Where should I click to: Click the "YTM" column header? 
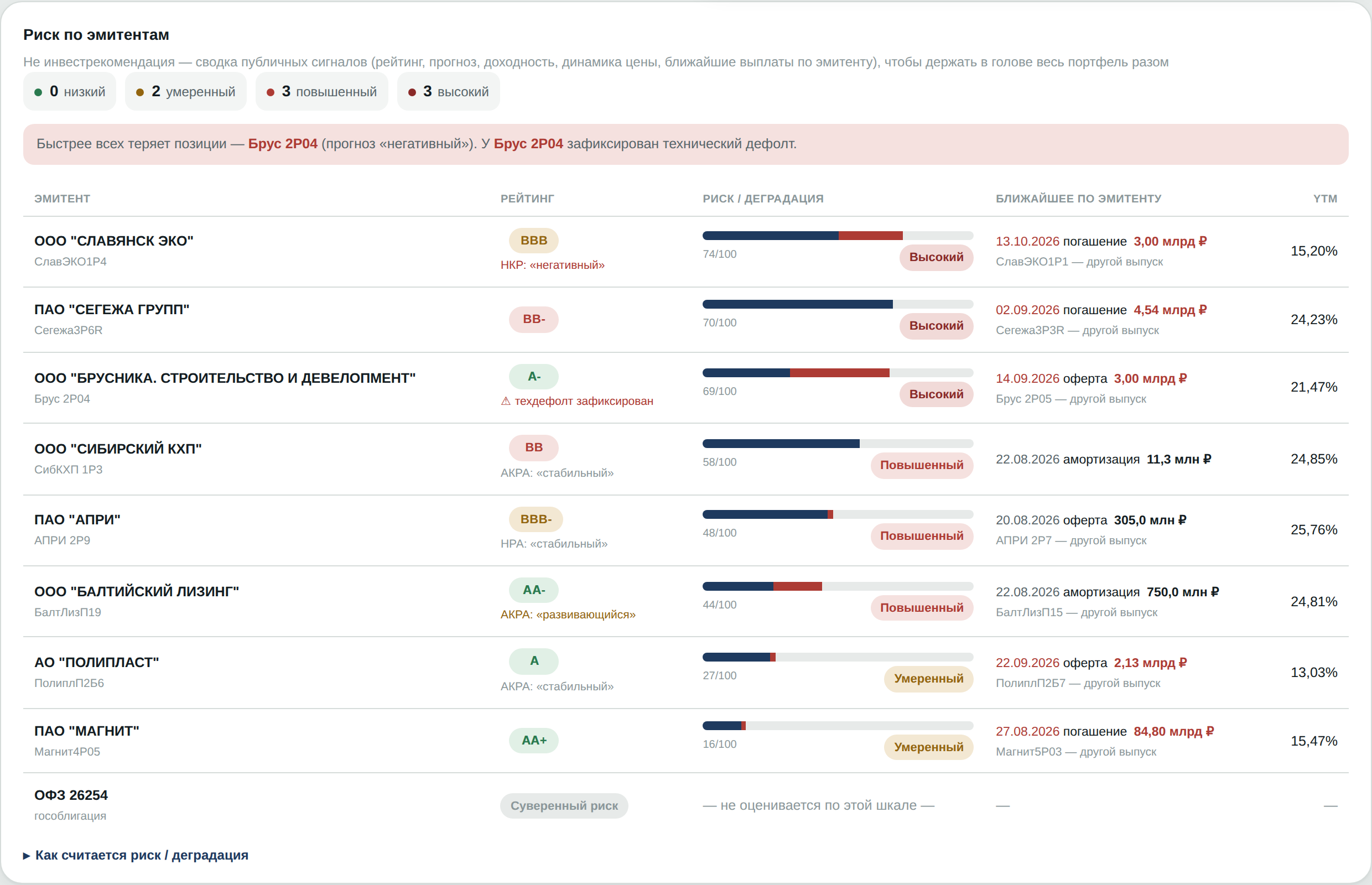coord(1325,199)
